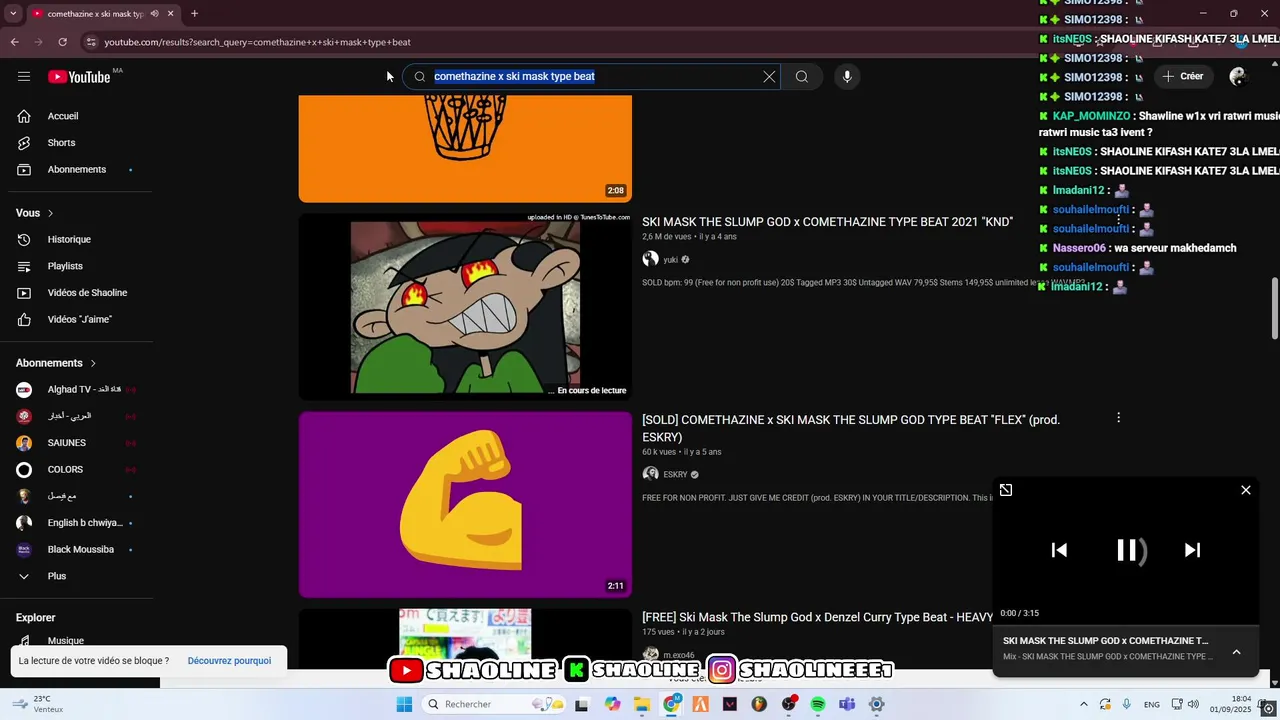Click the page vertical scrollbar thumb

[1273, 308]
